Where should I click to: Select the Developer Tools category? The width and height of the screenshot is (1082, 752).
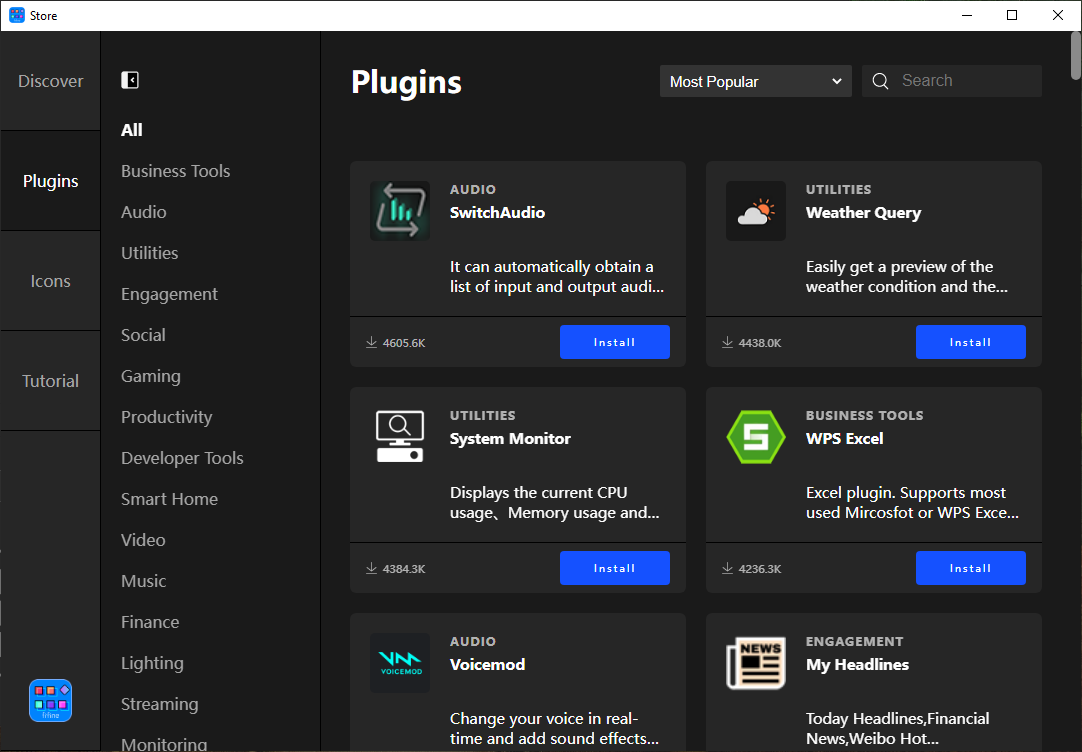[182, 458]
